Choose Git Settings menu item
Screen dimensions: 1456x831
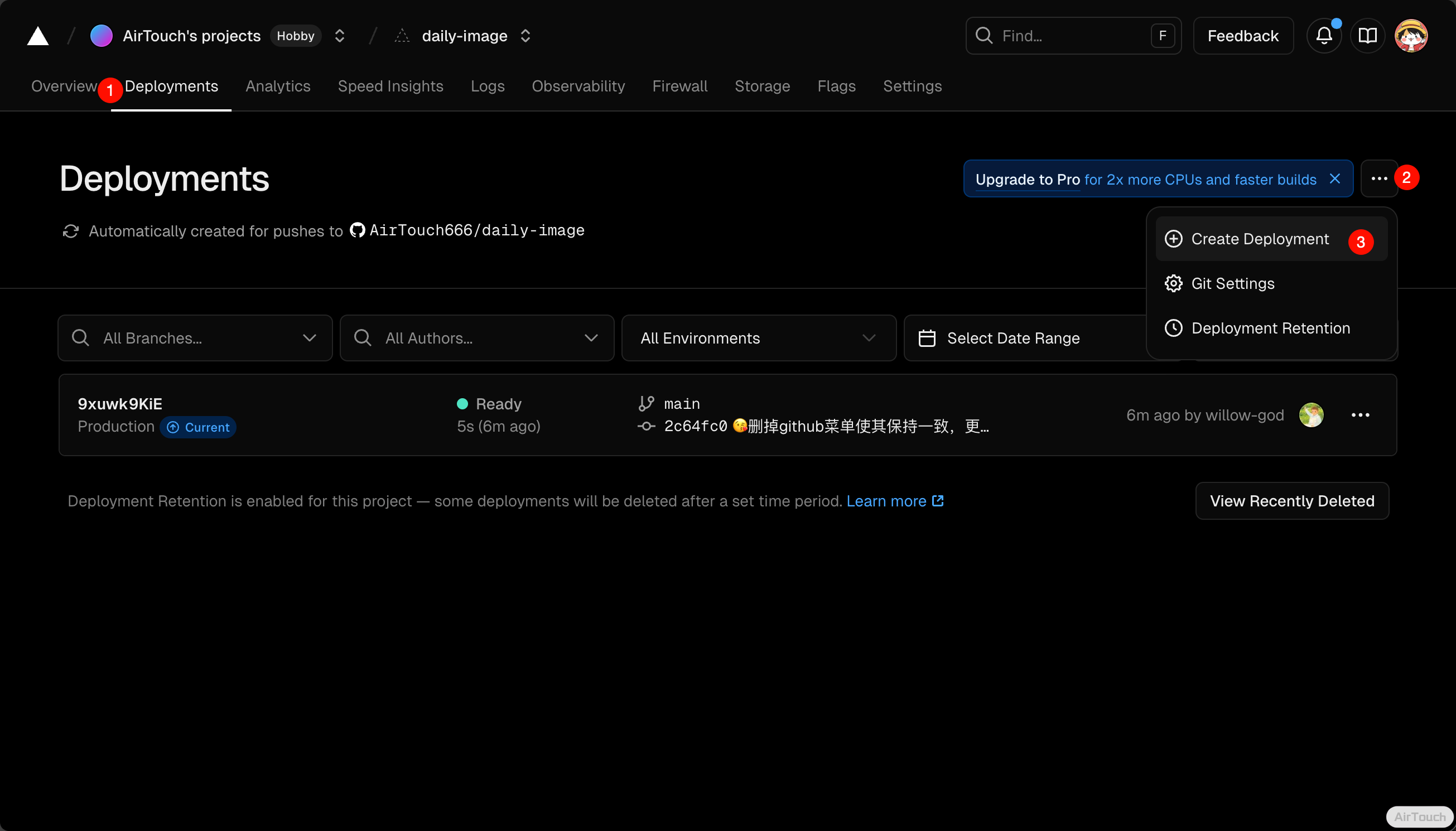pyautogui.click(x=1232, y=284)
